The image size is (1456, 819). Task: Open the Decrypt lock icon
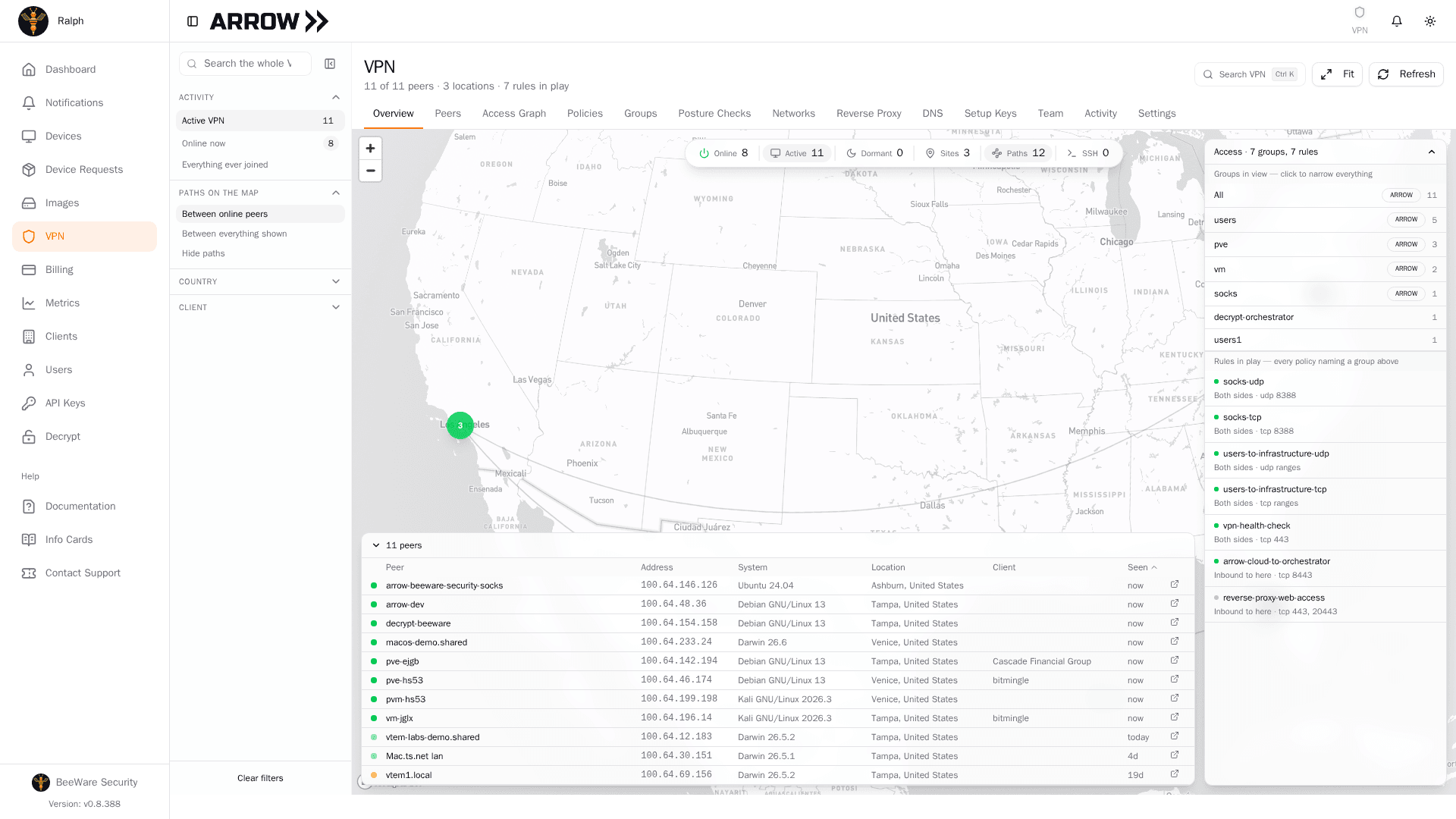pos(29,437)
